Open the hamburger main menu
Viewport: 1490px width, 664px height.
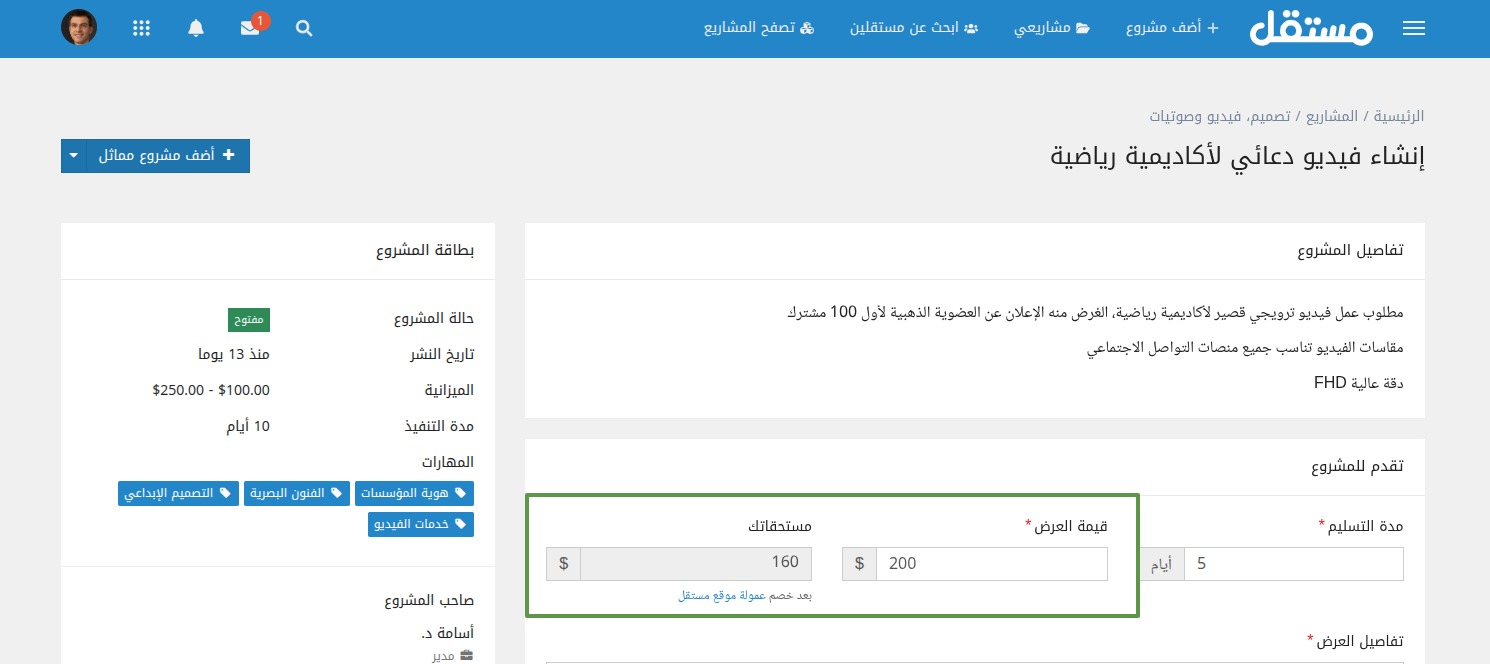click(1413, 29)
